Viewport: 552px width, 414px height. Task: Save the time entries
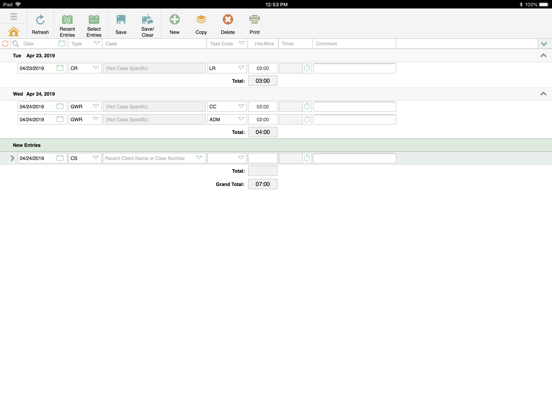click(x=121, y=24)
